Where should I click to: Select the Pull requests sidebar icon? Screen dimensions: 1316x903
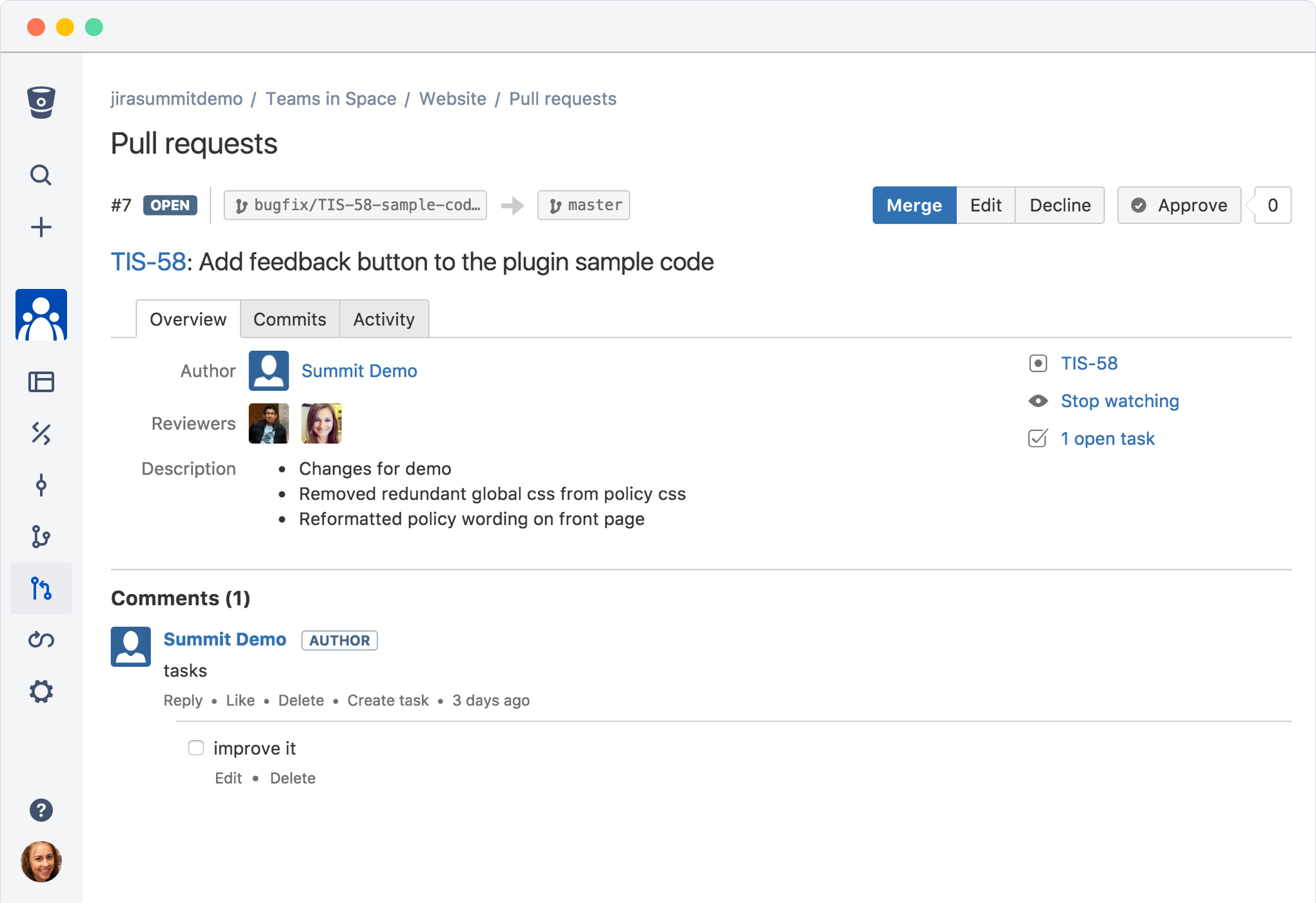(x=41, y=588)
